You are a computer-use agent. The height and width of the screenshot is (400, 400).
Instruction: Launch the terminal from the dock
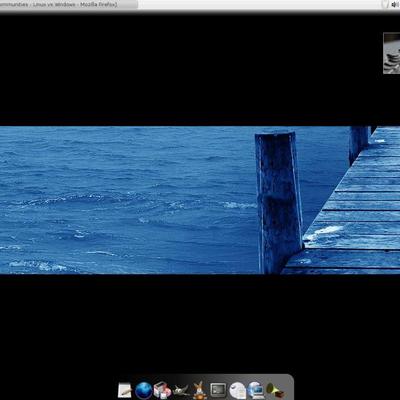(218, 390)
